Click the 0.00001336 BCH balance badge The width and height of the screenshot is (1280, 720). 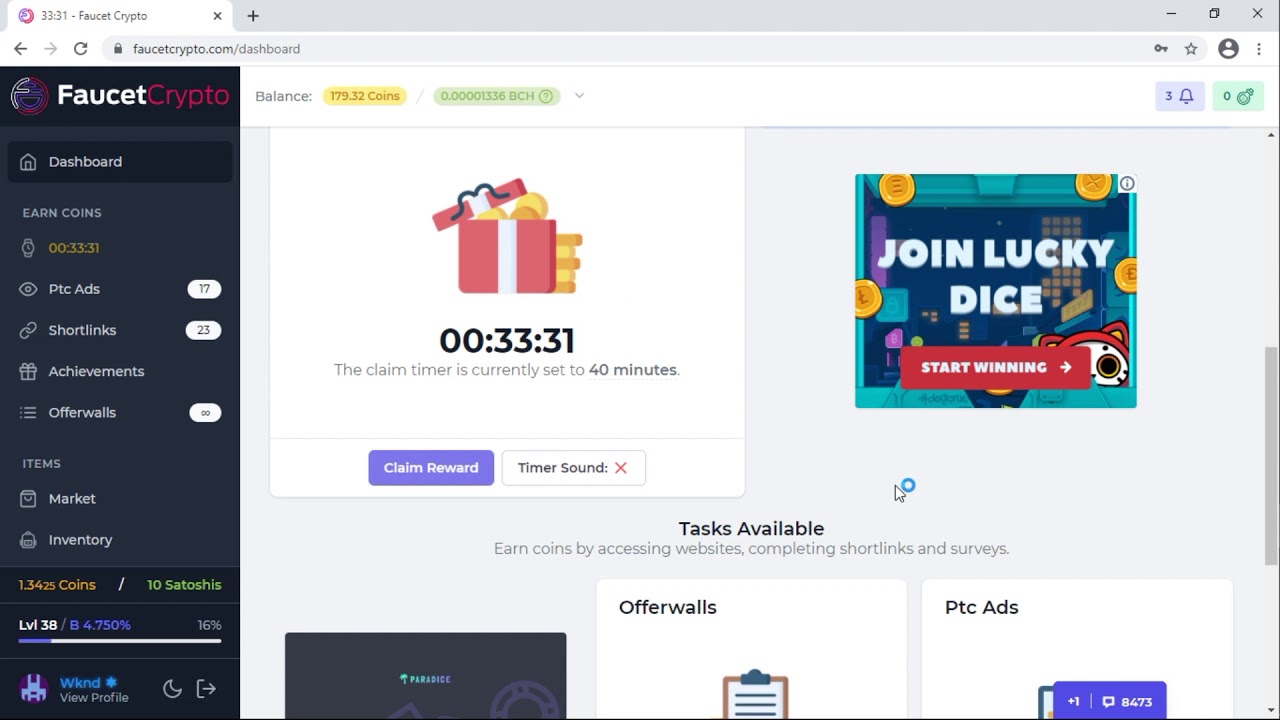pyautogui.click(x=496, y=96)
